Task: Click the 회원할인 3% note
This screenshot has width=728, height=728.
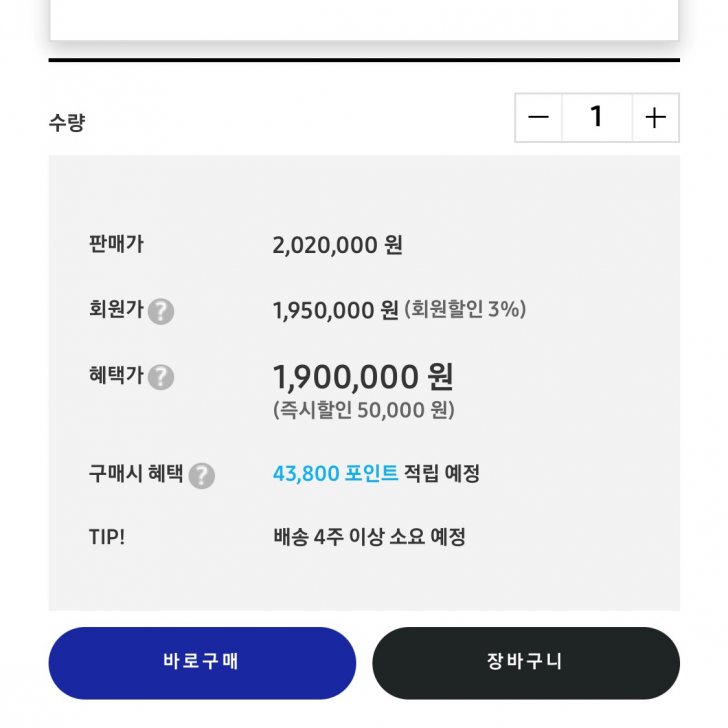Action: pos(465,310)
